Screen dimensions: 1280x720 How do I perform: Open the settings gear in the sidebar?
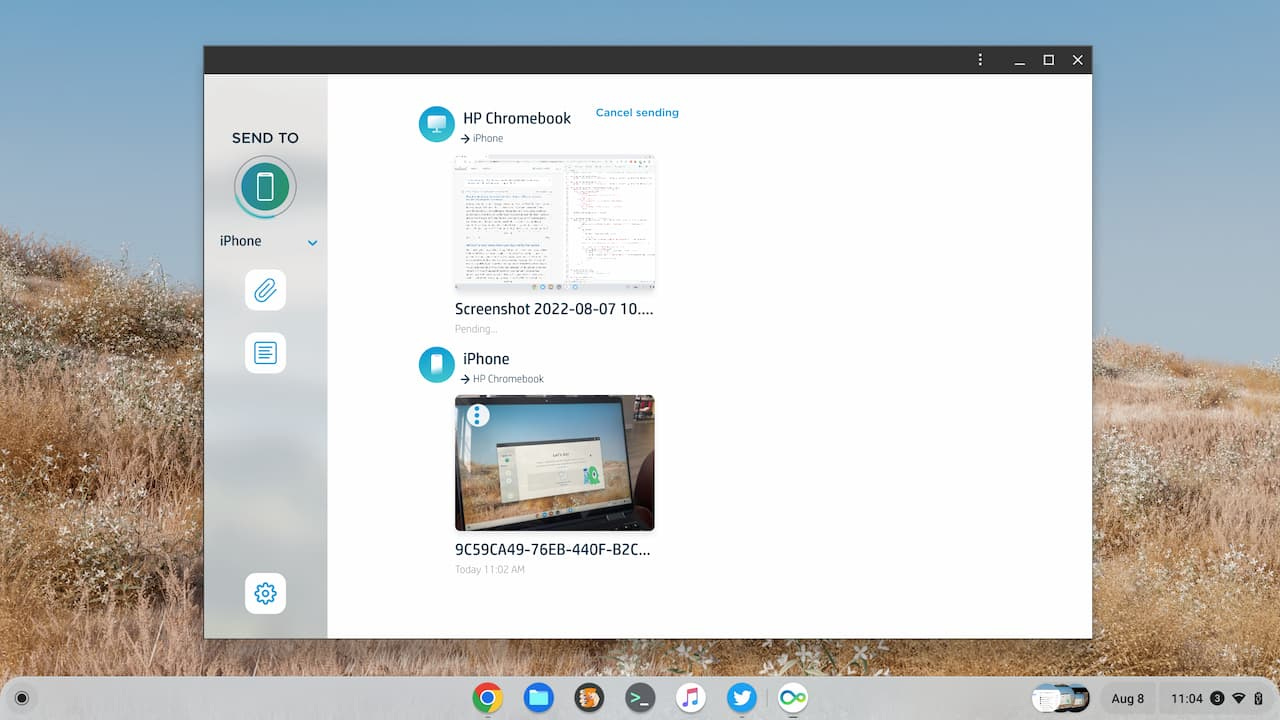(x=265, y=593)
